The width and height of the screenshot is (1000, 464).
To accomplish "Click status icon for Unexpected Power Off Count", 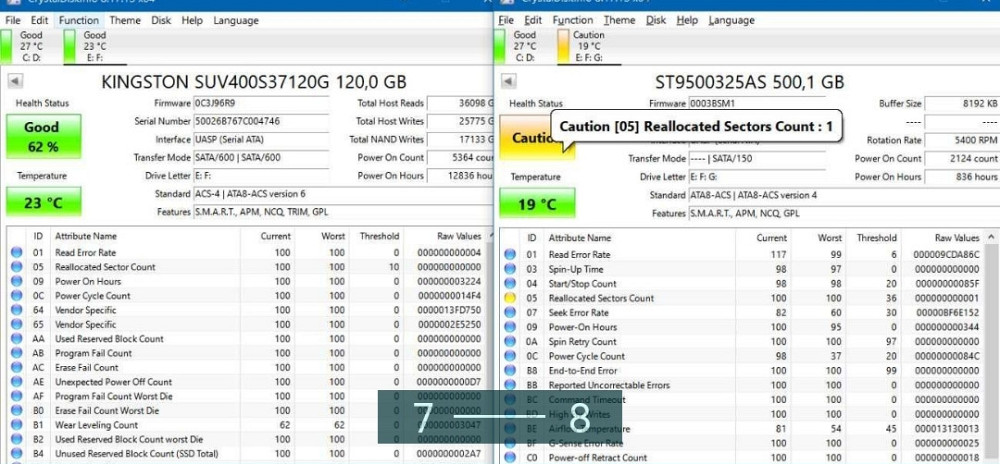I will [x=17, y=382].
